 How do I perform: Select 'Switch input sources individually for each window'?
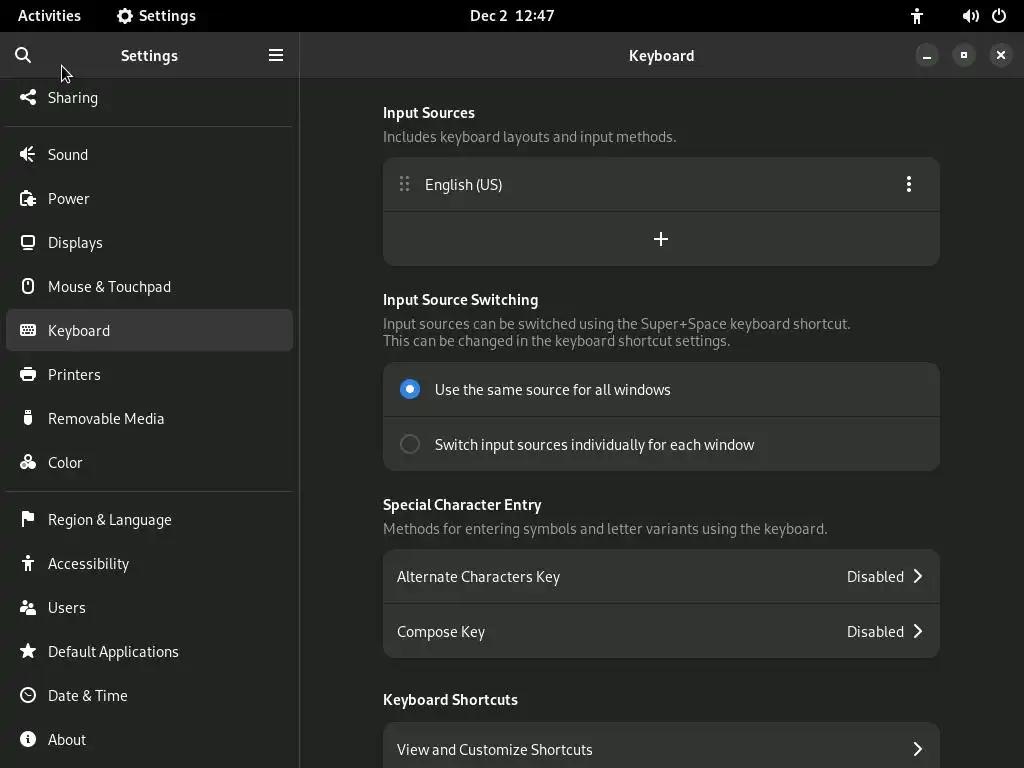[x=410, y=444]
